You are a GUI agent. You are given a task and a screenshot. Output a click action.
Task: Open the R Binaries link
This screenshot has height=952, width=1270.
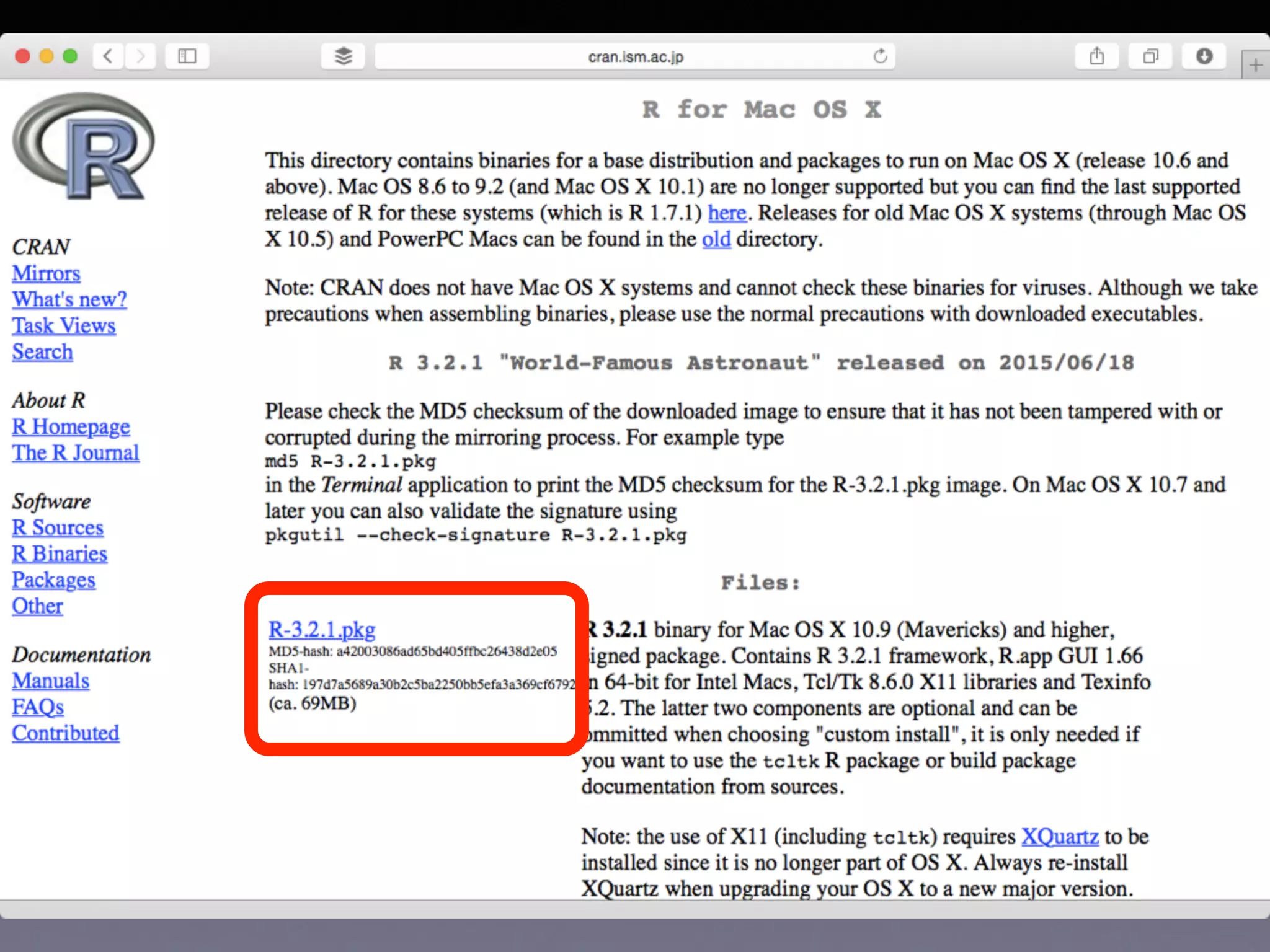(x=60, y=553)
